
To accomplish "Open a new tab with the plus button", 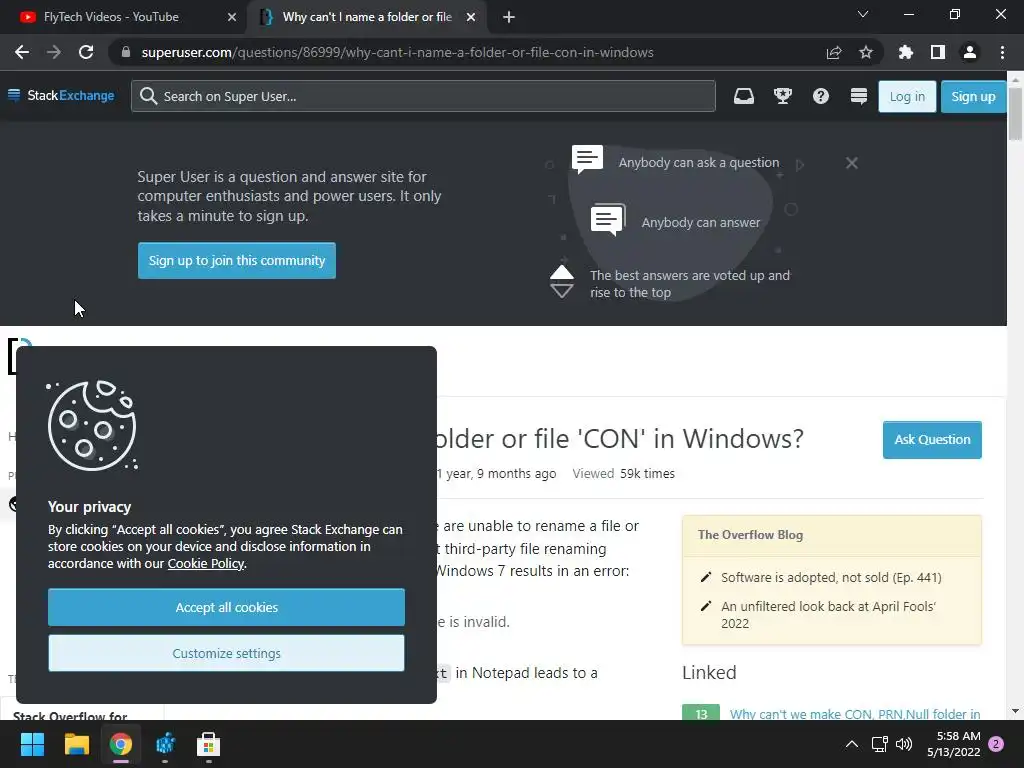I will click(509, 18).
